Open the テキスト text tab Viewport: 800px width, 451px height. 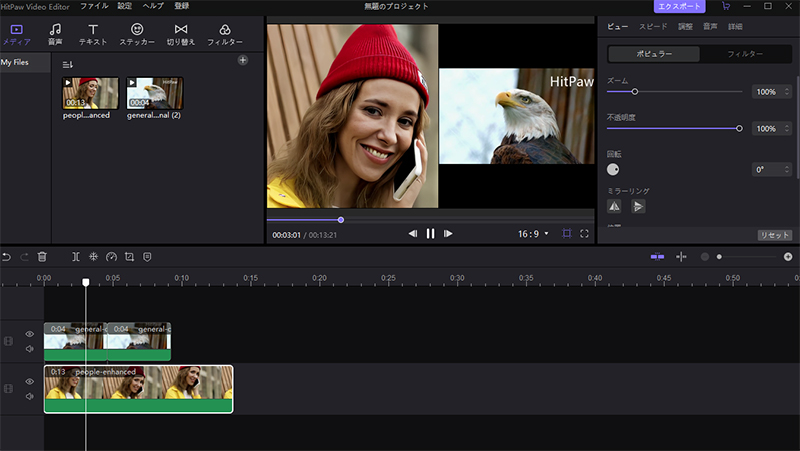(93, 35)
